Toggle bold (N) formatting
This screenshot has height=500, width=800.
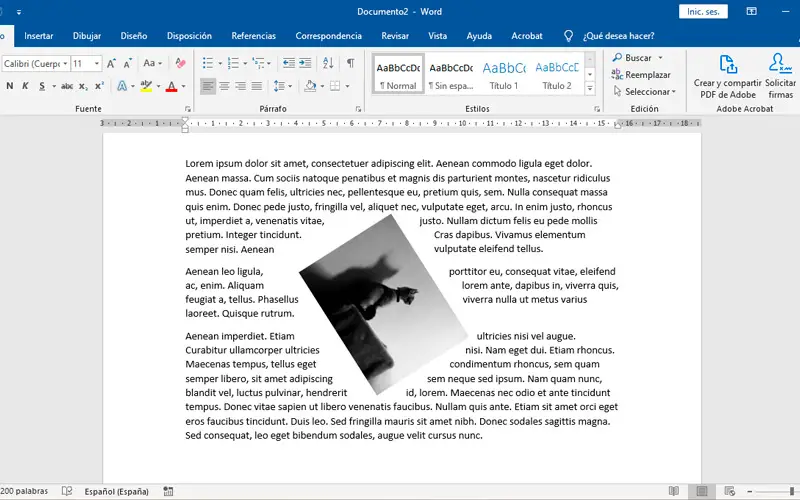pos(9,86)
